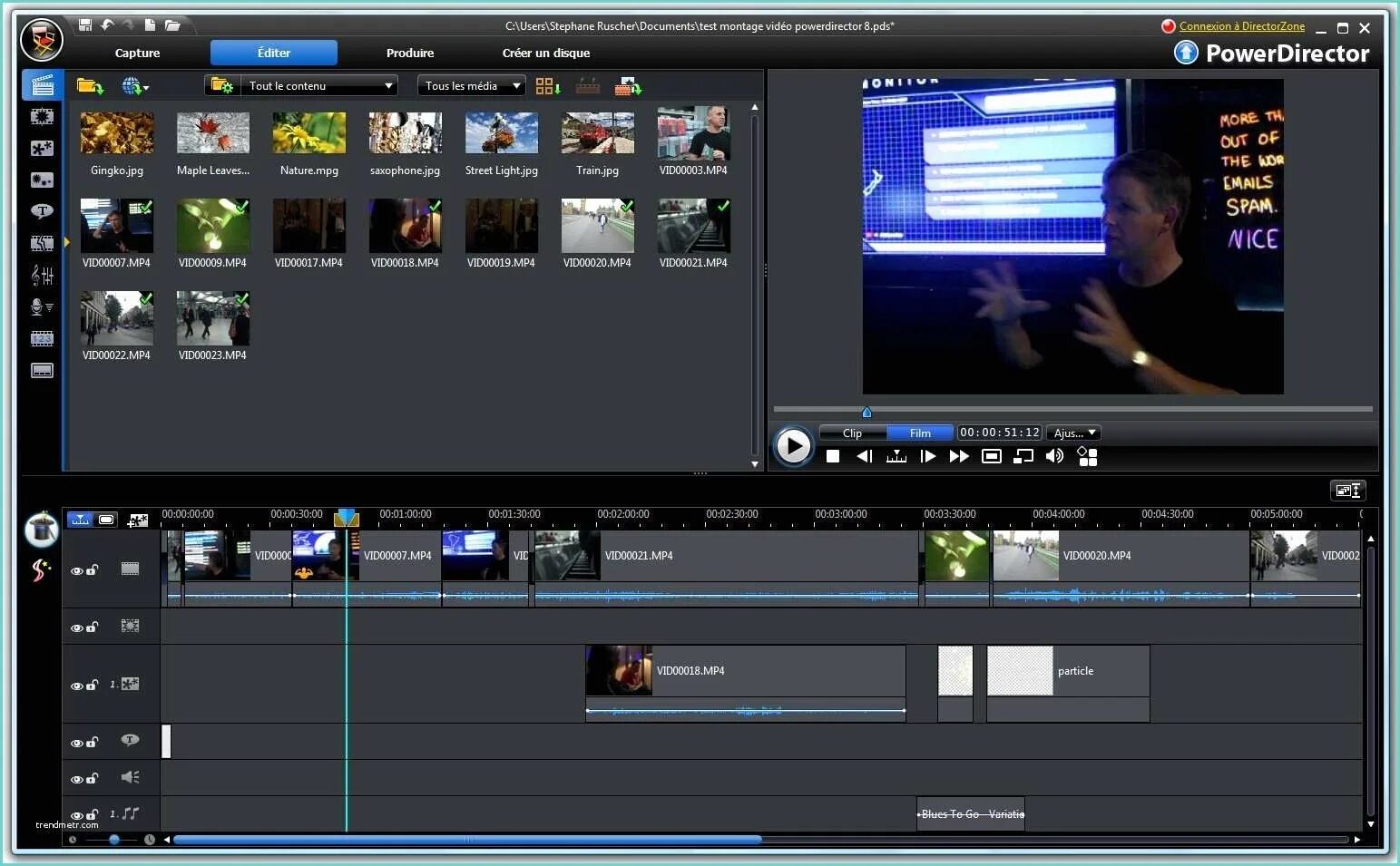Undo last action icon
Screen dimensions: 1400x866
(x=107, y=25)
